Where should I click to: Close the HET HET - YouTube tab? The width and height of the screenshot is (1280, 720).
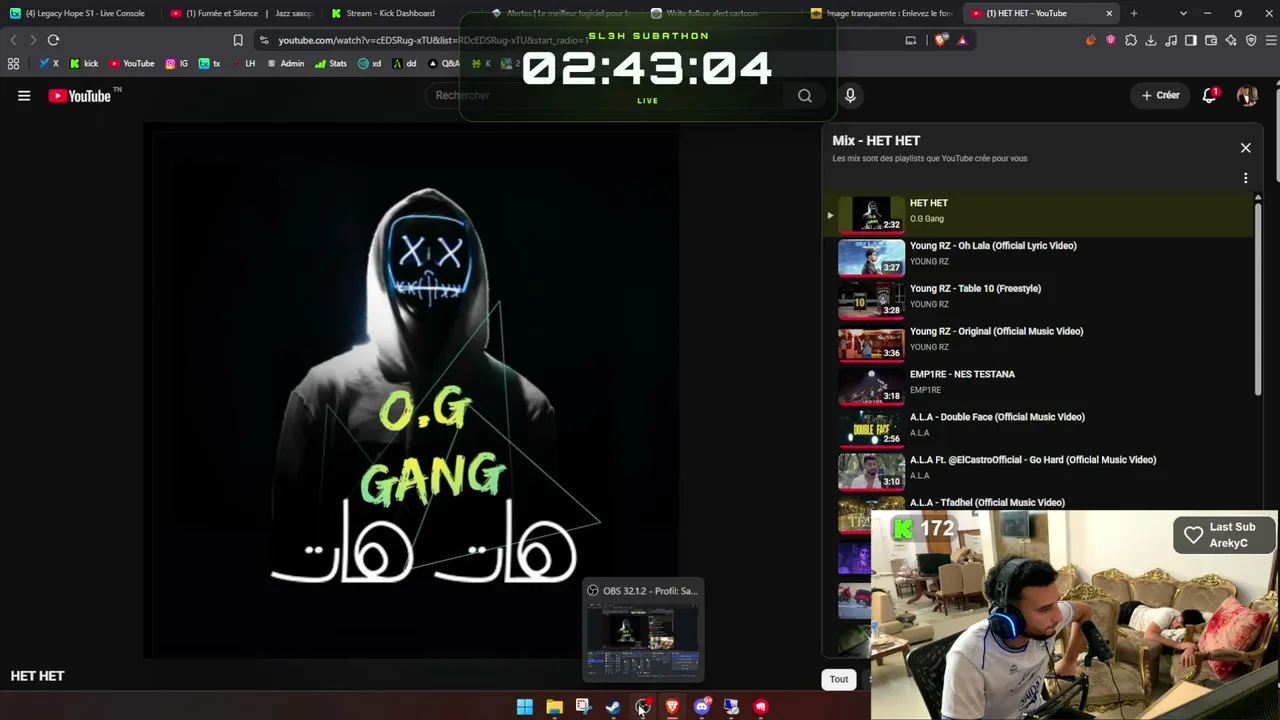tap(1109, 13)
